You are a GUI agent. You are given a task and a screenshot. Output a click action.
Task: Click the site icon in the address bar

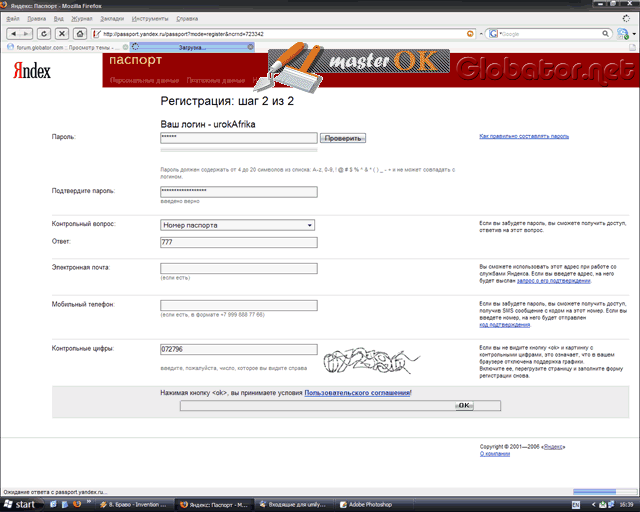pyautogui.click(x=97, y=34)
